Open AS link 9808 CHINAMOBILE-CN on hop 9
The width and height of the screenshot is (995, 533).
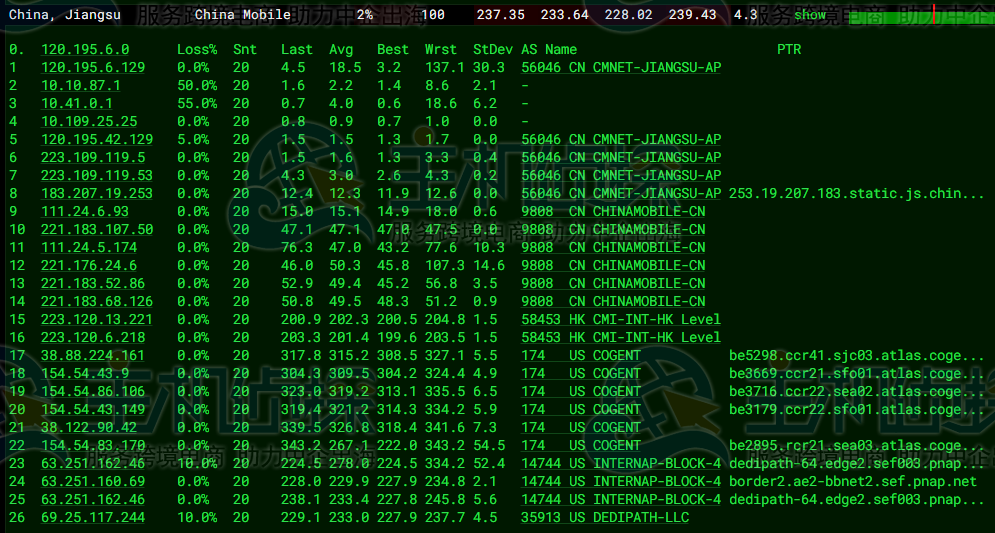pyautogui.click(x=614, y=211)
